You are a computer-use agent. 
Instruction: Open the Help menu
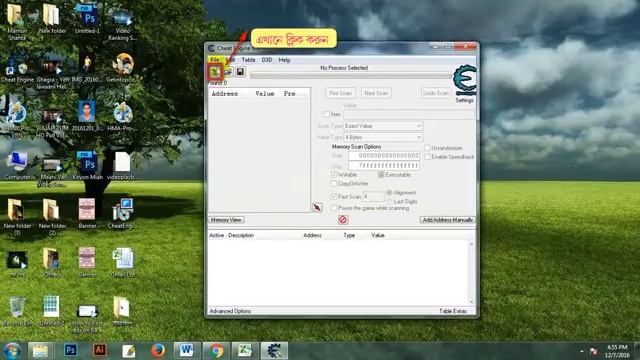point(284,60)
